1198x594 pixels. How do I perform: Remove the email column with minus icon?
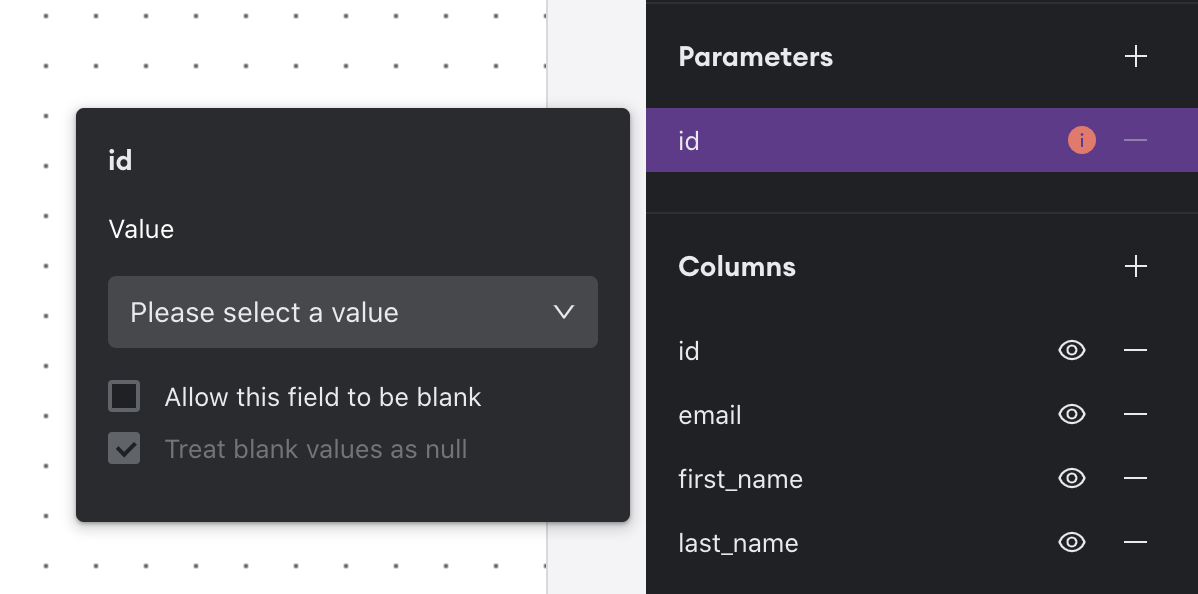(x=1135, y=414)
